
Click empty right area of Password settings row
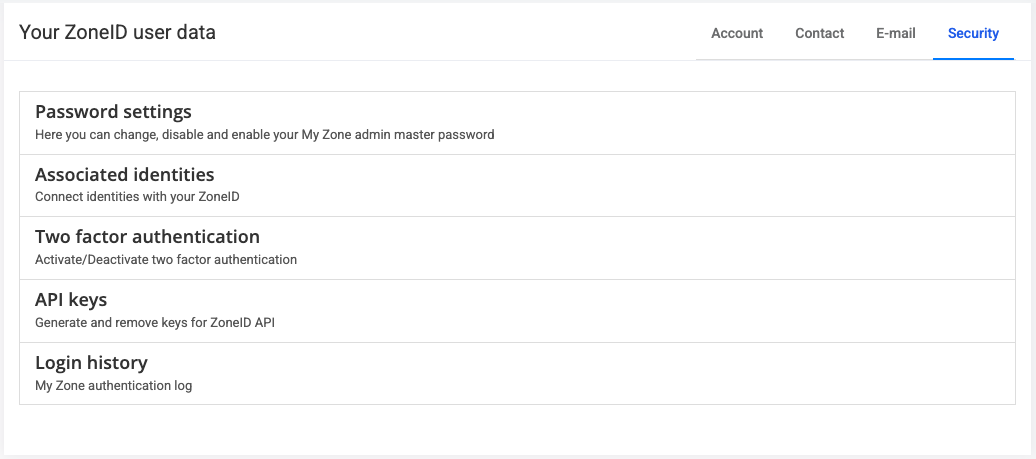click(x=800, y=122)
